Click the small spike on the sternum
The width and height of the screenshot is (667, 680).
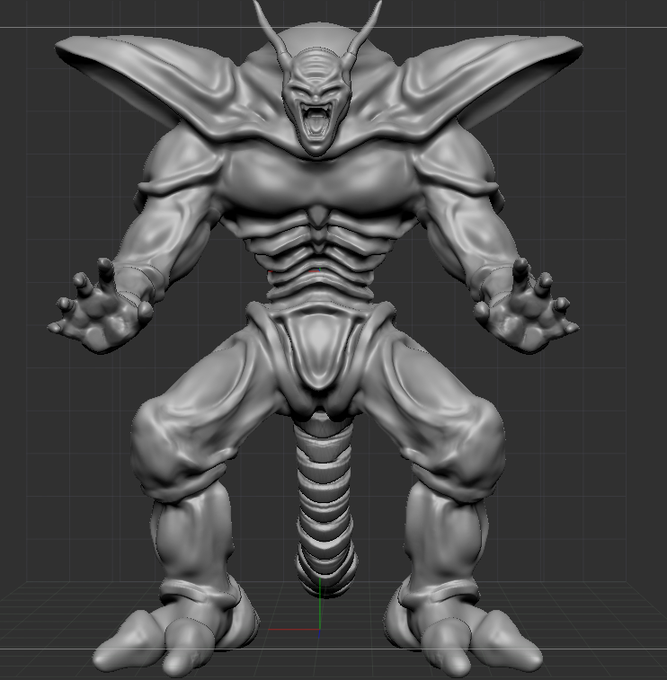click(x=320, y=215)
